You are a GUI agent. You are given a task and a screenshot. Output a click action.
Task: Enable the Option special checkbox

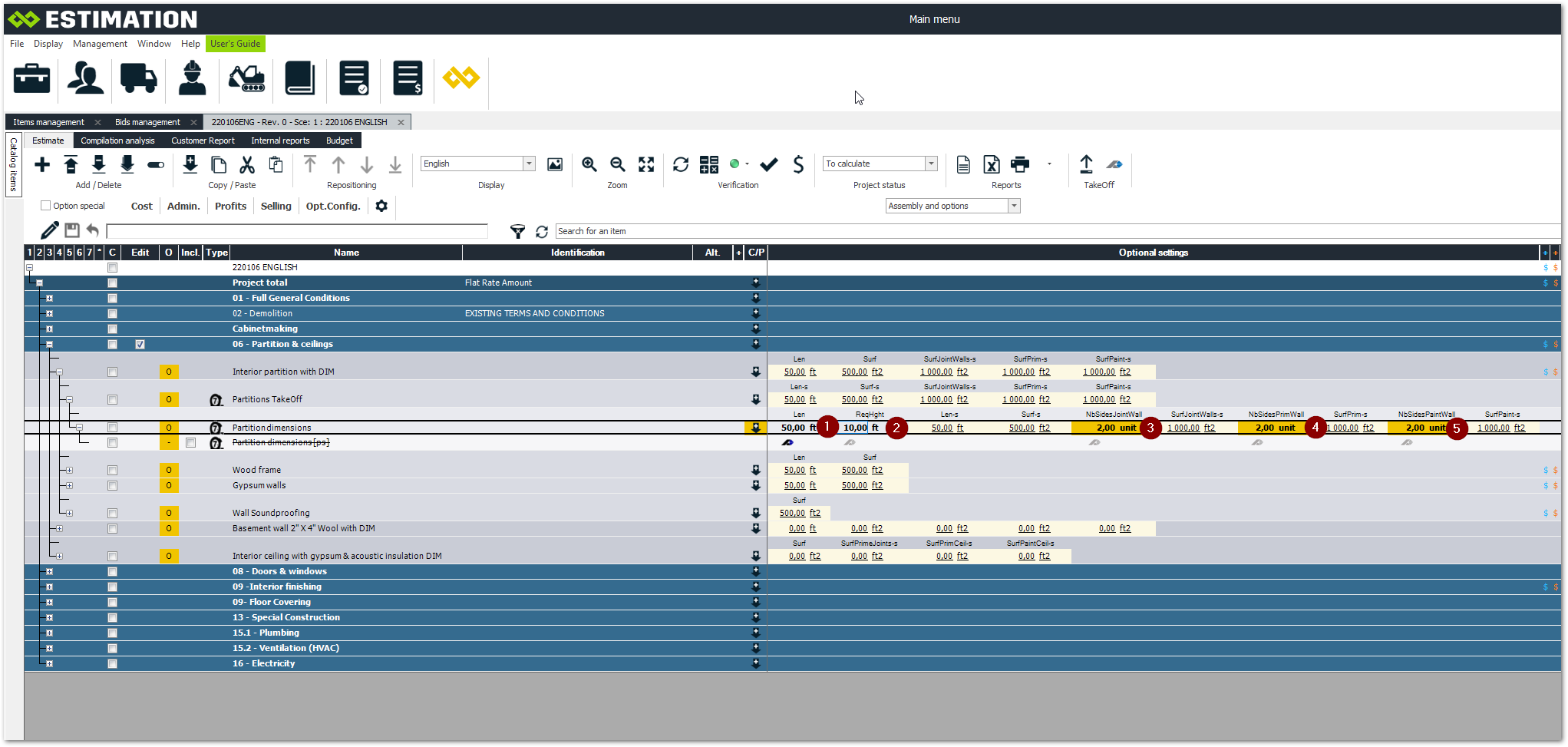[46, 206]
